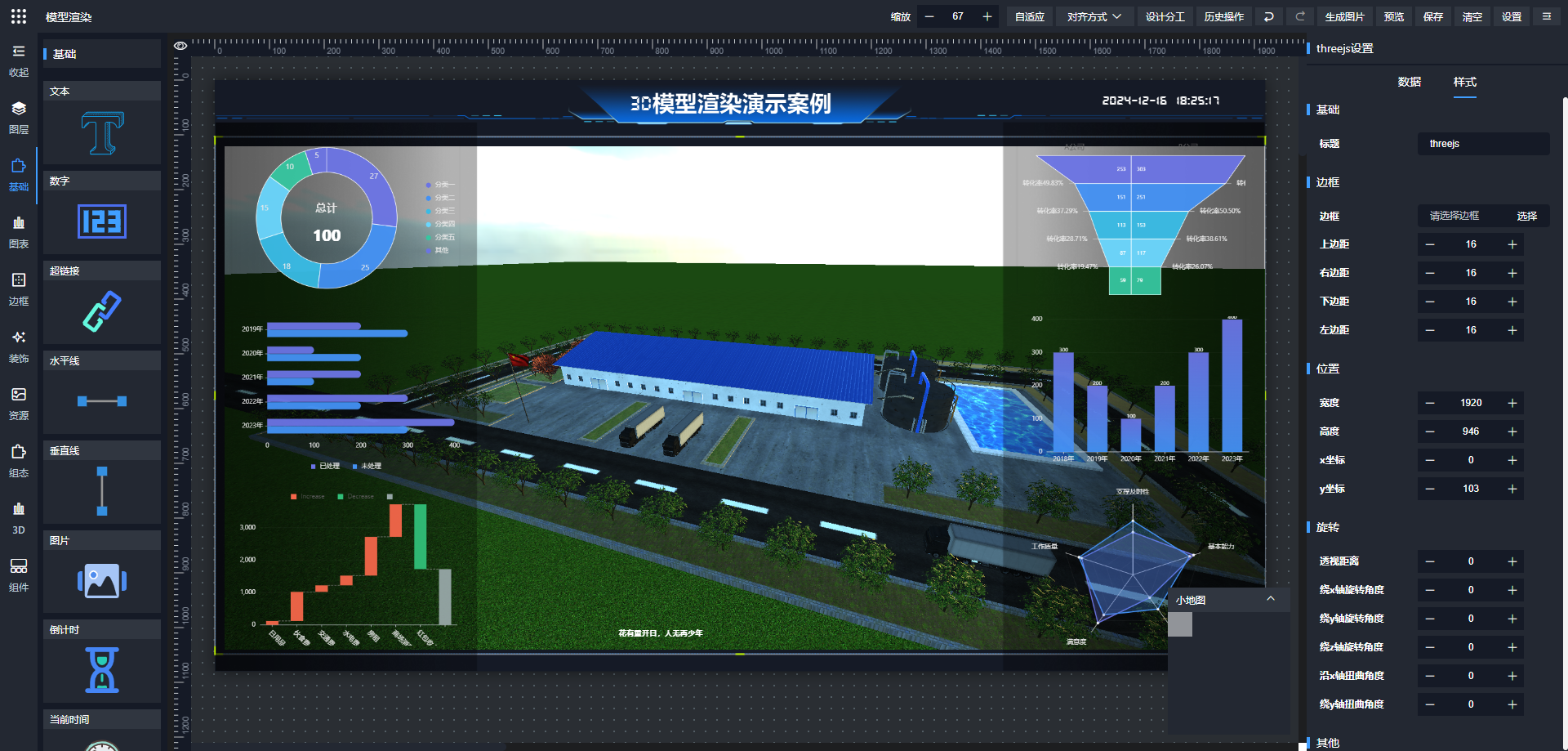Select the 3D components category

pos(19,518)
